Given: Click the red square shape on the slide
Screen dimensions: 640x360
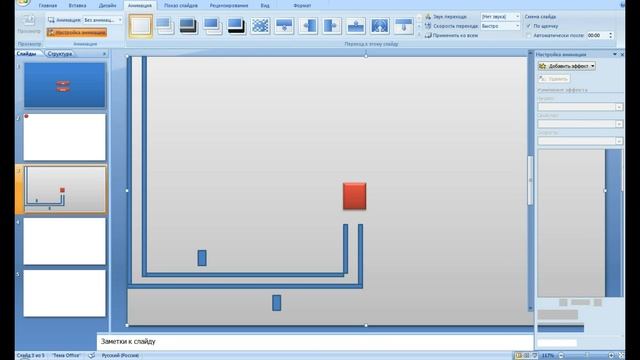Looking at the screenshot, I should pyautogui.click(x=355, y=196).
